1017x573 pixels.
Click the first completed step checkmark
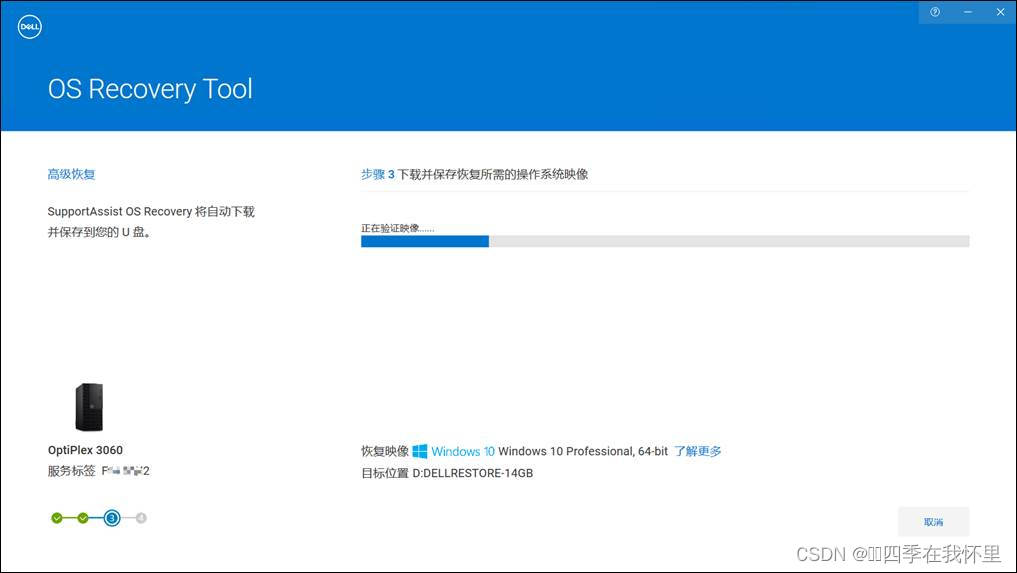click(x=57, y=518)
